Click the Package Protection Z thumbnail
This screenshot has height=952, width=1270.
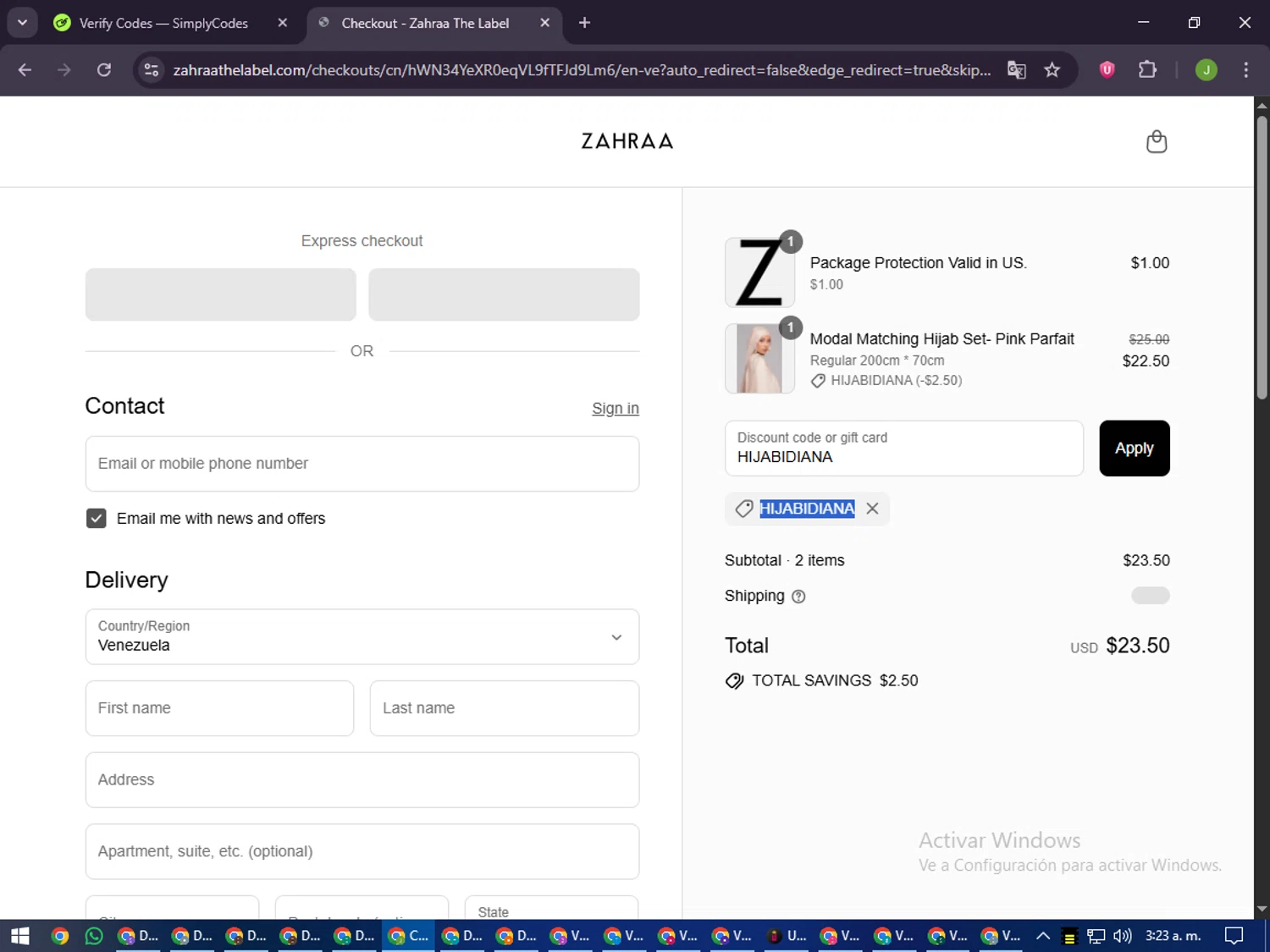[759, 272]
